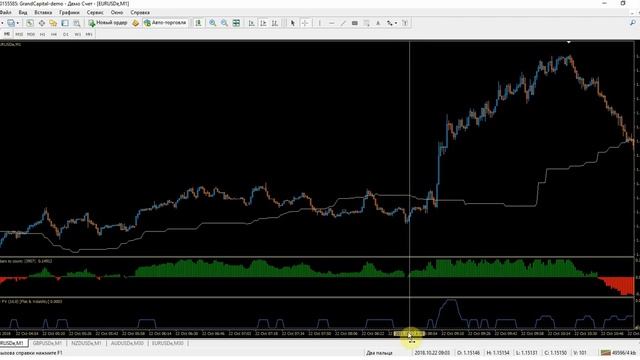Image resolution: width=640 pixels, height=360 pixels.
Task: Open the Navigator panel icon
Action: point(53,23)
